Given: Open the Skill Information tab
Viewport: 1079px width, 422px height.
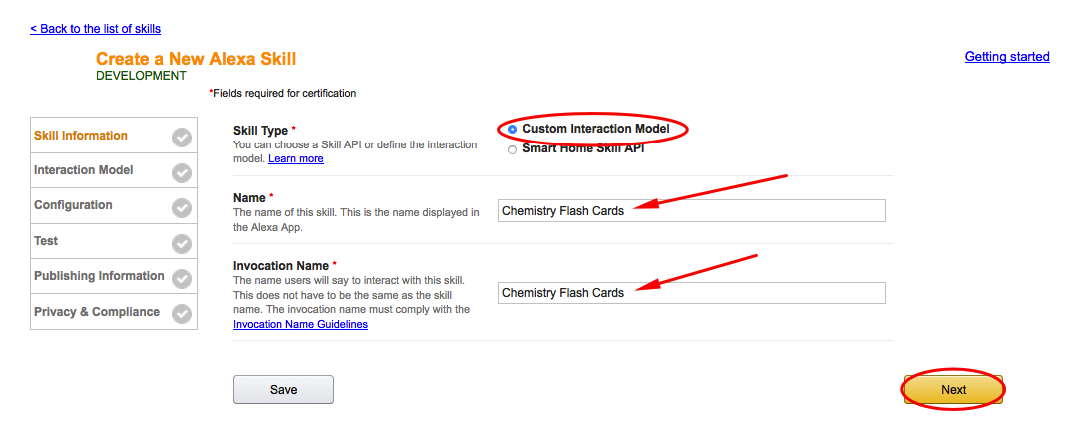Looking at the screenshot, I should click(81, 136).
